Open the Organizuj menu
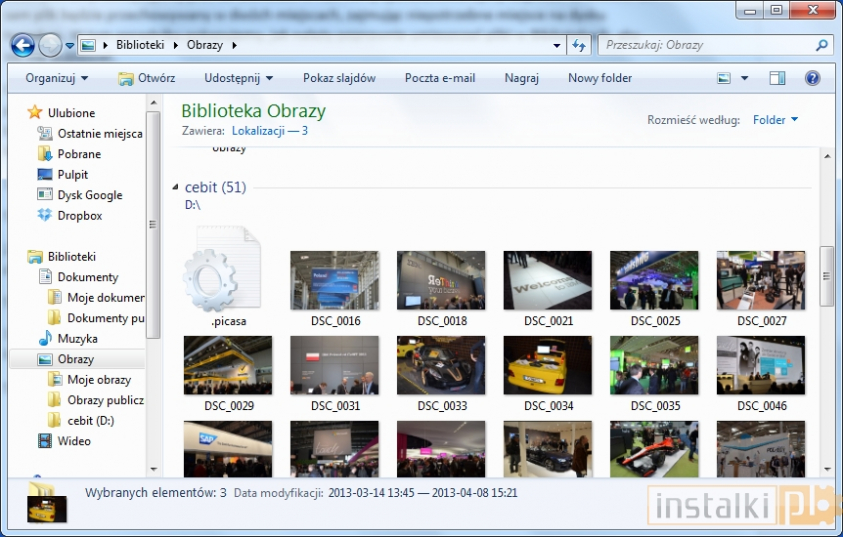Image resolution: width=843 pixels, height=537 pixels. coord(56,78)
